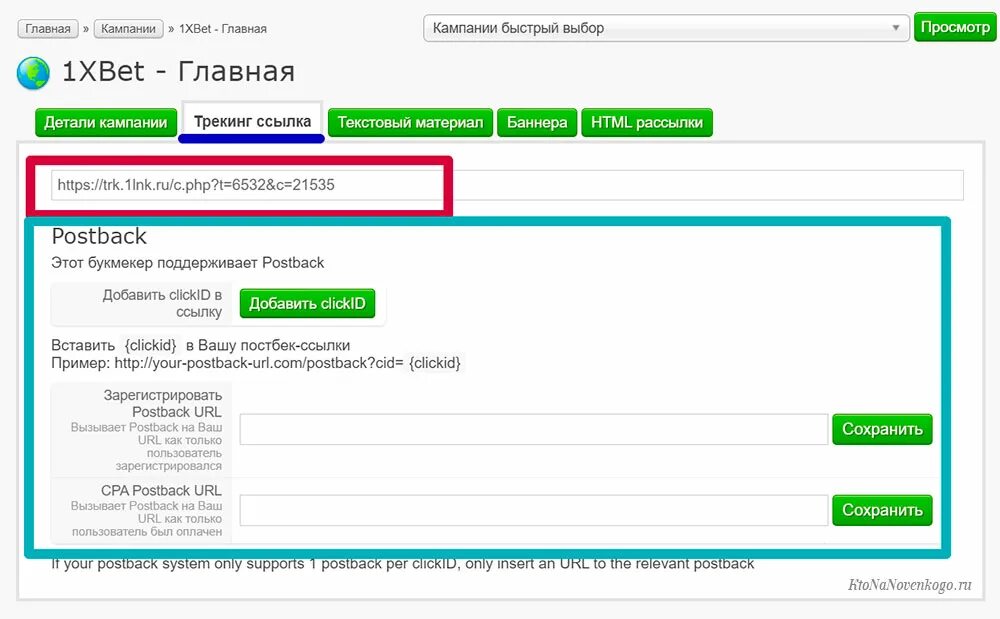Click the 'Добавить clickID в ссылку' label
The width and height of the screenshot is (1000, 619).
pyautogui.click(x=162, y=303)
